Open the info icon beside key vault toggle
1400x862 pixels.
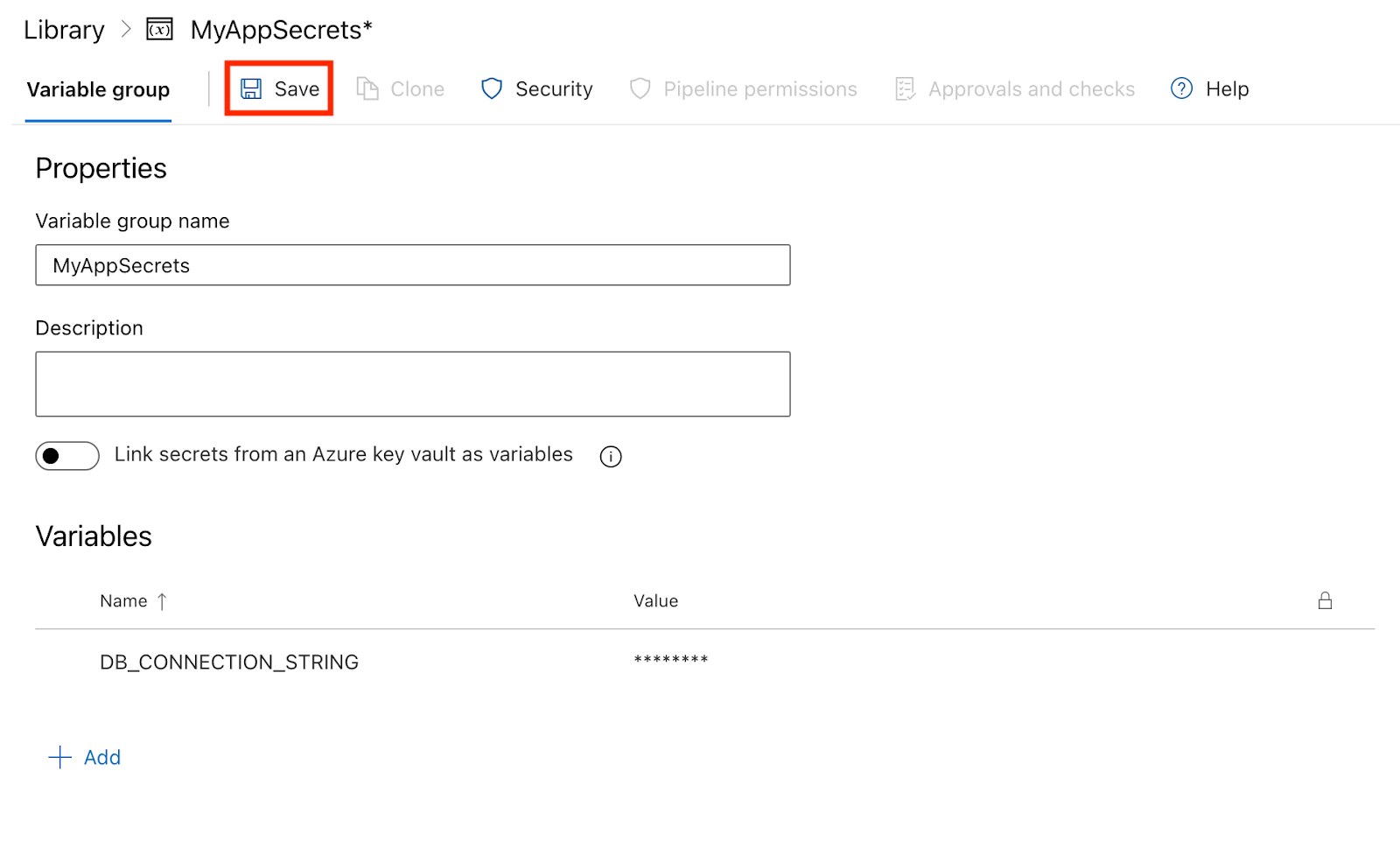pos(611,456)
